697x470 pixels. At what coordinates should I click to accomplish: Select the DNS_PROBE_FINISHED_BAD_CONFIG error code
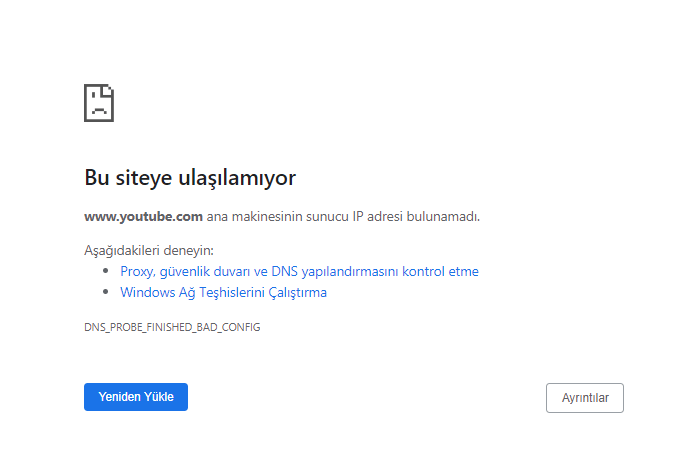(x=172, y=327)
